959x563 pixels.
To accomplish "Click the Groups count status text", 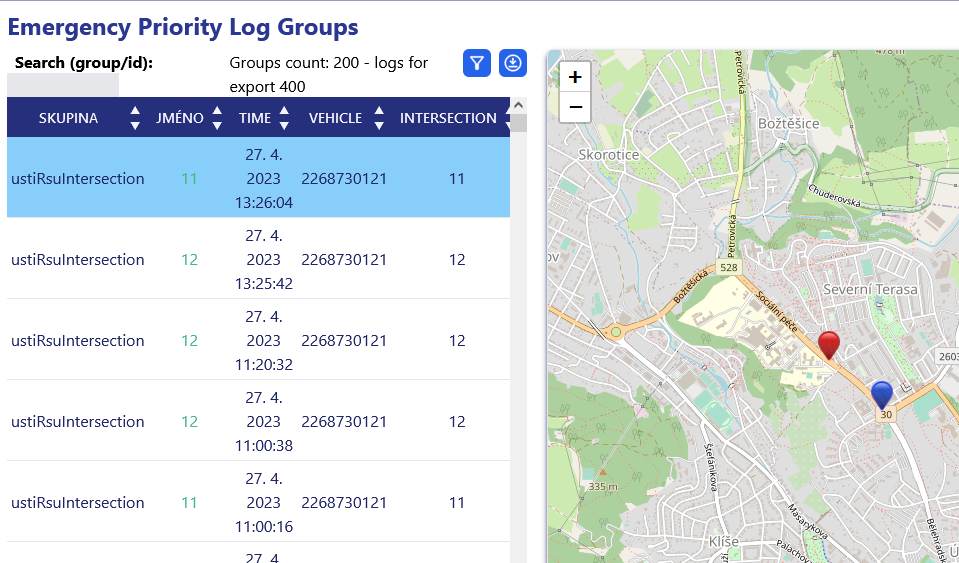I will (328, 75).
